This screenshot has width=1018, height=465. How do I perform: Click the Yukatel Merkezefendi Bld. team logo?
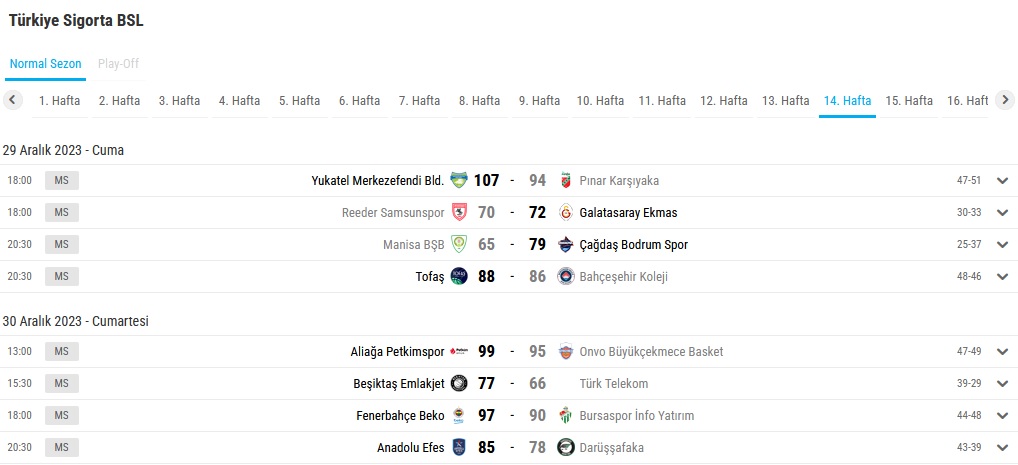coord(459,181)
